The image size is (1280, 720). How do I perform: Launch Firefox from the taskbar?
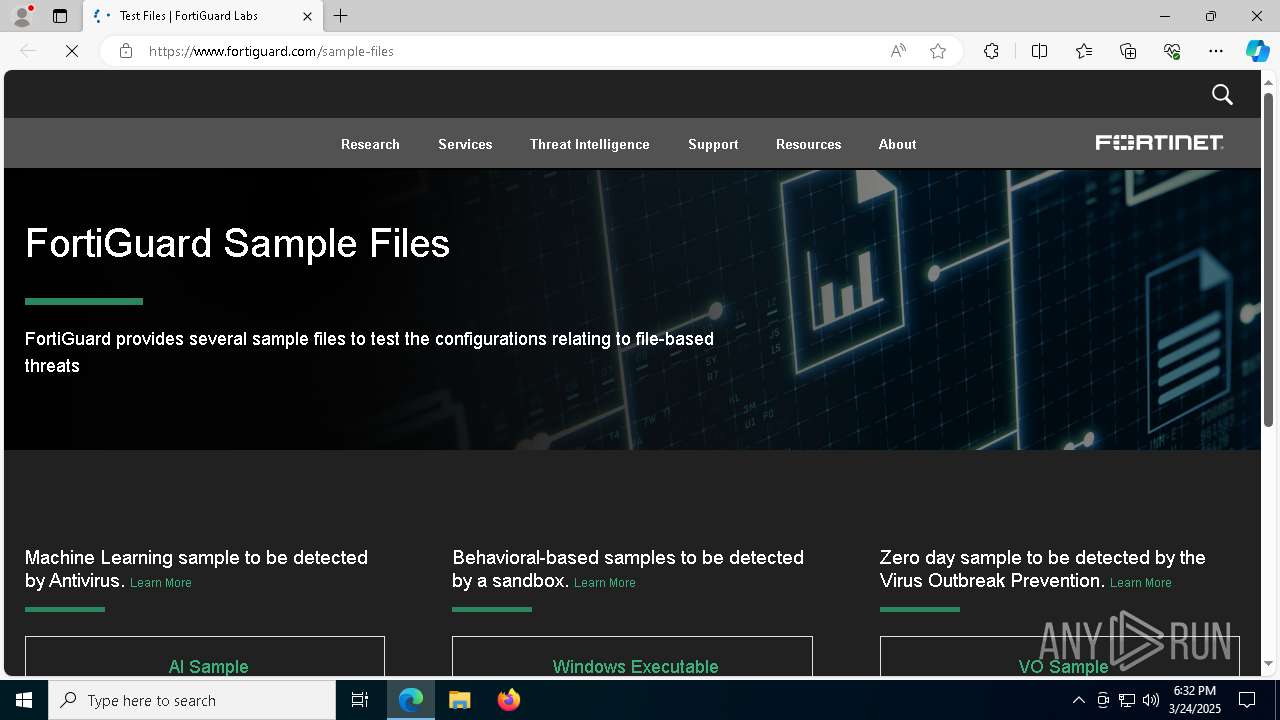pos(509,700)
